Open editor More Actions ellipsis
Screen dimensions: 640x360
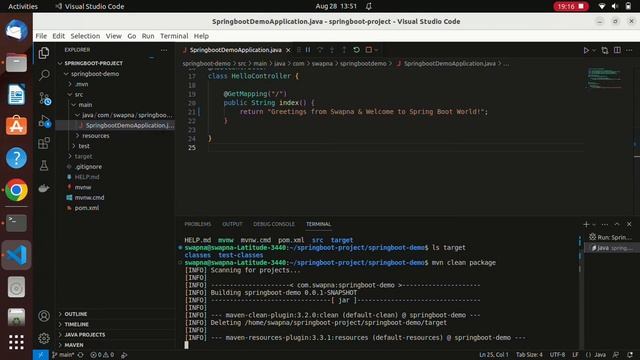[x=629, y=50]
